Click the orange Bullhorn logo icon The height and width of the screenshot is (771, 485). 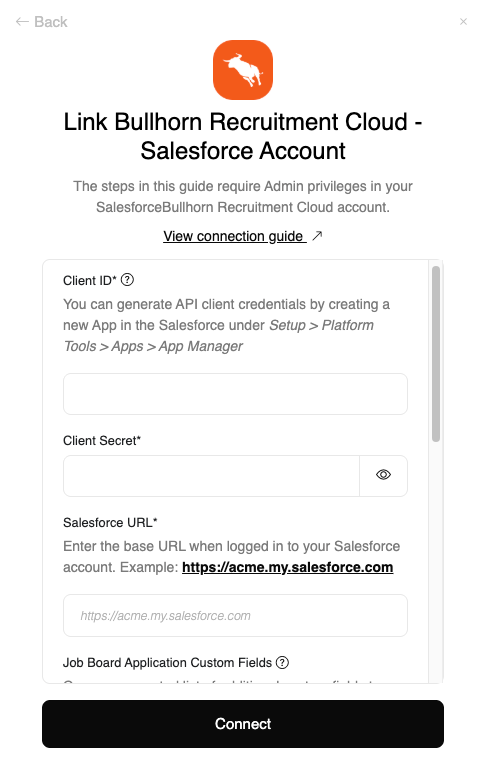[243, 70]
